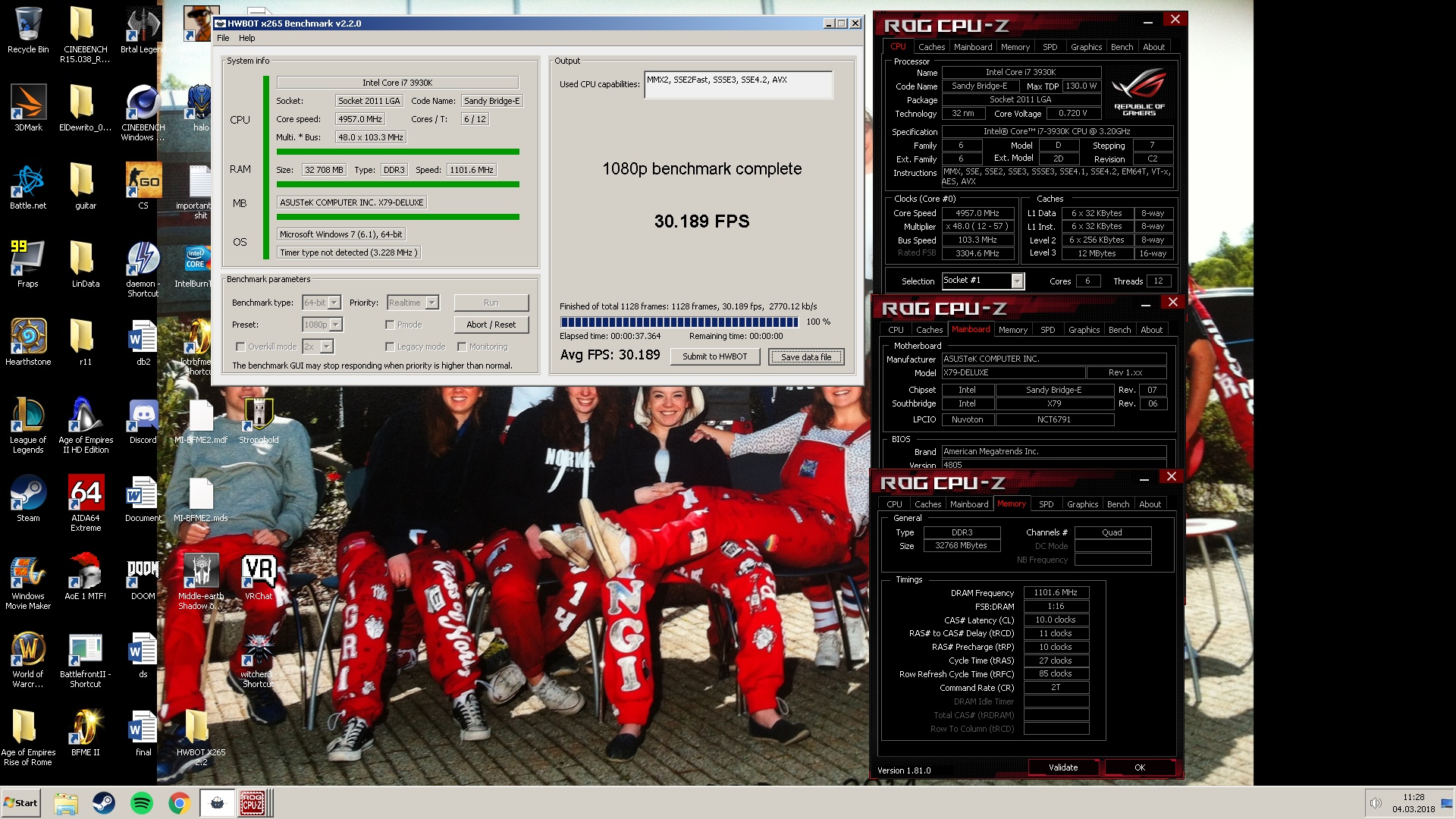
Task: Open the 3DMark desktop shortcut
Action: (x=28, y=108)
